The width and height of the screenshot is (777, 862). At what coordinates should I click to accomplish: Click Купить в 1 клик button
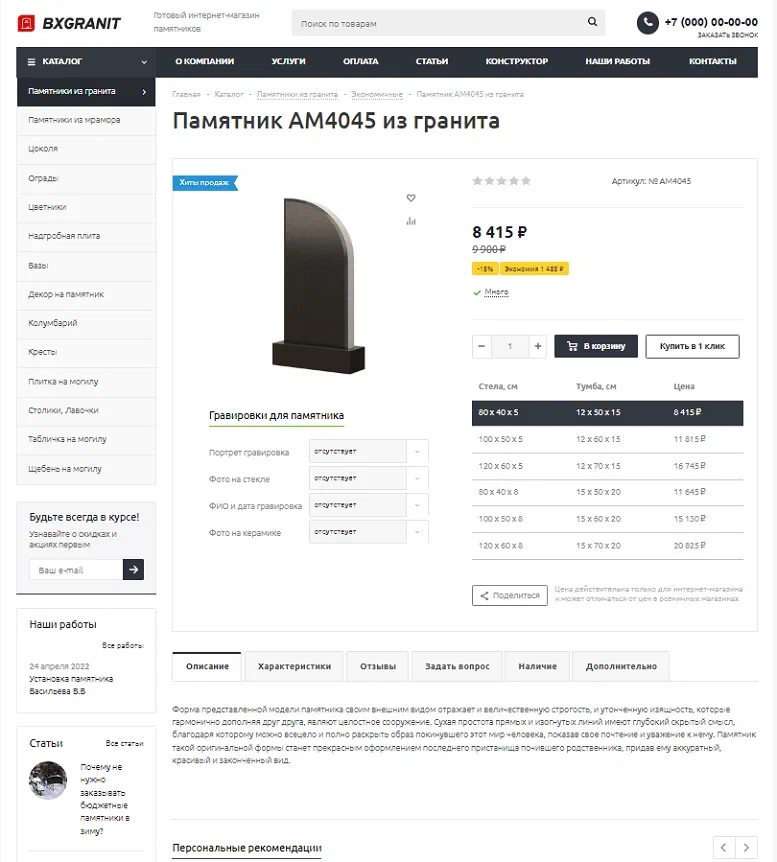pyautogui.click(x=692, y=346)
